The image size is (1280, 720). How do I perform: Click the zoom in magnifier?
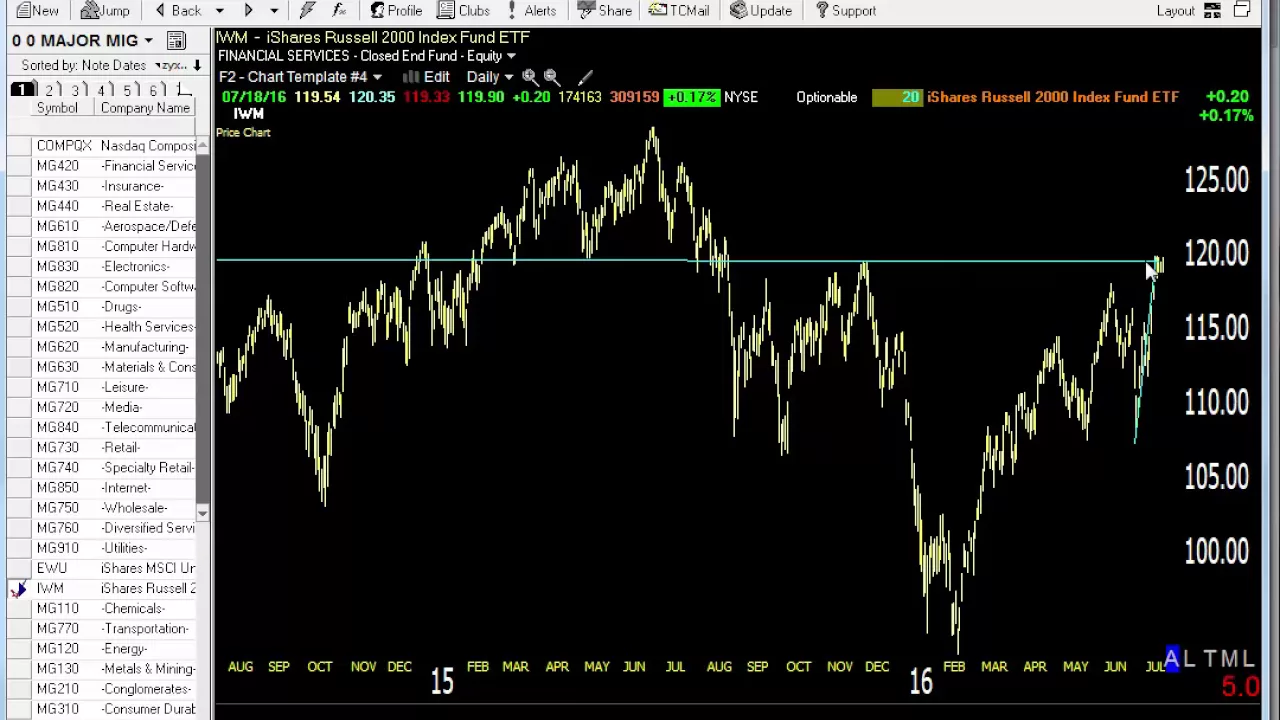529,77
